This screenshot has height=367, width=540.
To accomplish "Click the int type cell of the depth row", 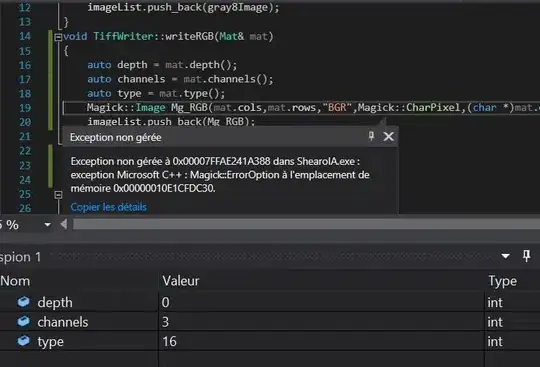I will 495,303.
